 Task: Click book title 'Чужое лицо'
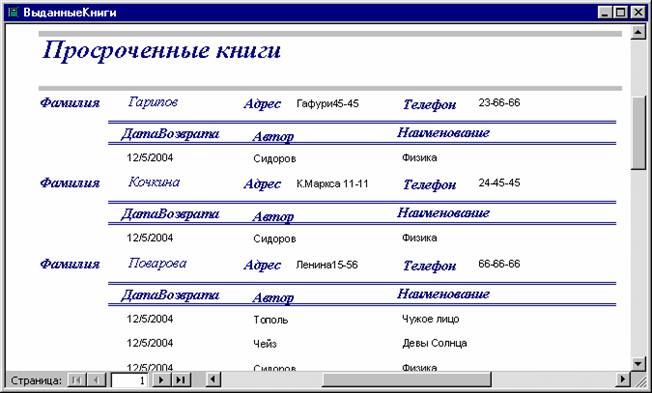[x=430, y=319]
